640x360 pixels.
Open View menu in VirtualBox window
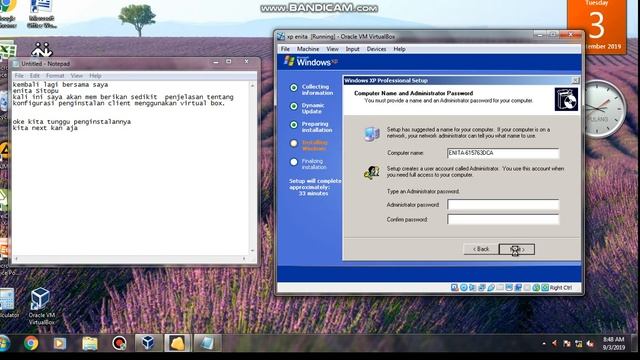pos(332,49)
